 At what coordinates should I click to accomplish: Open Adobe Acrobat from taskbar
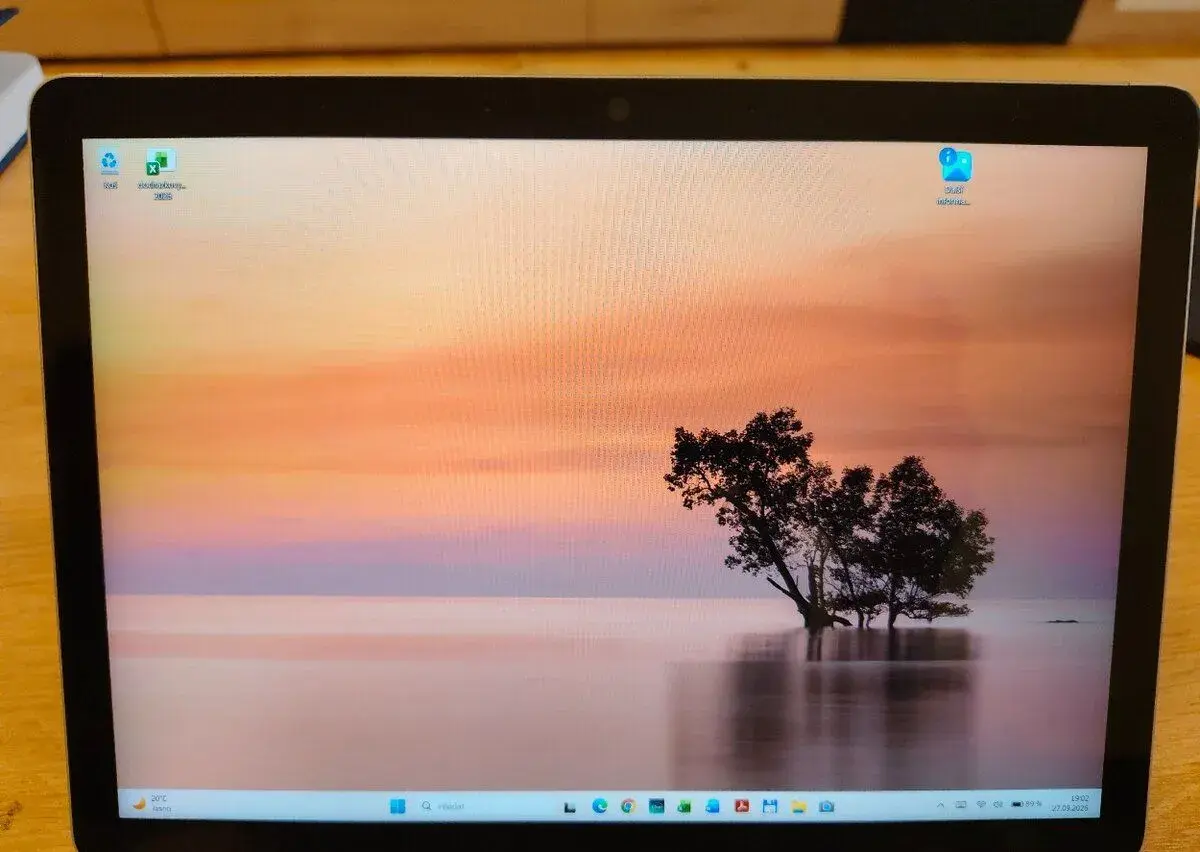[742, 806]
